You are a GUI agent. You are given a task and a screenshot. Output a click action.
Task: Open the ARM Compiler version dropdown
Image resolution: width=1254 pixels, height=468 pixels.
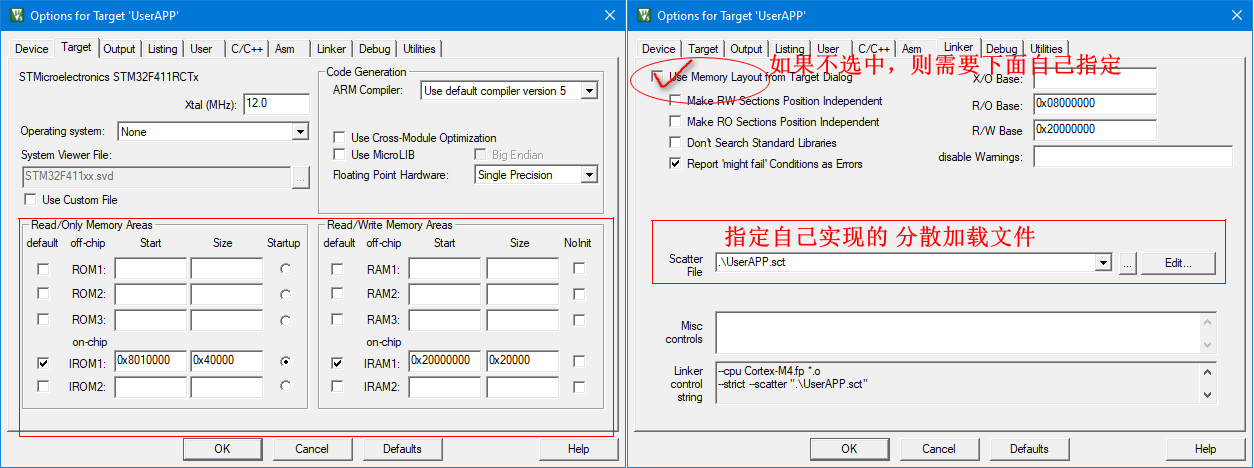tap(589, 91)
